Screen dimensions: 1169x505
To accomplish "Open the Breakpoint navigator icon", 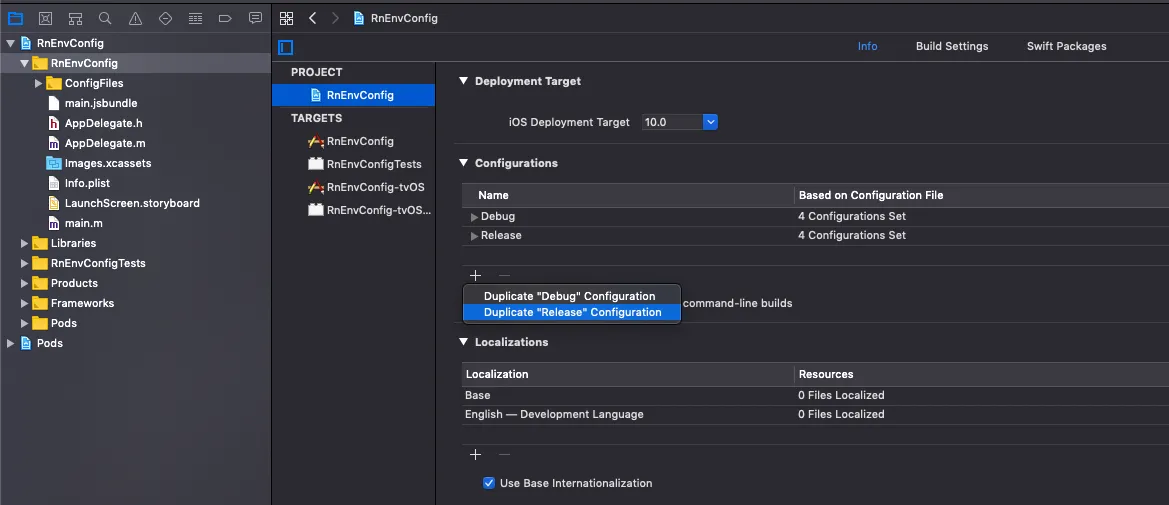I will pos(225,18).
